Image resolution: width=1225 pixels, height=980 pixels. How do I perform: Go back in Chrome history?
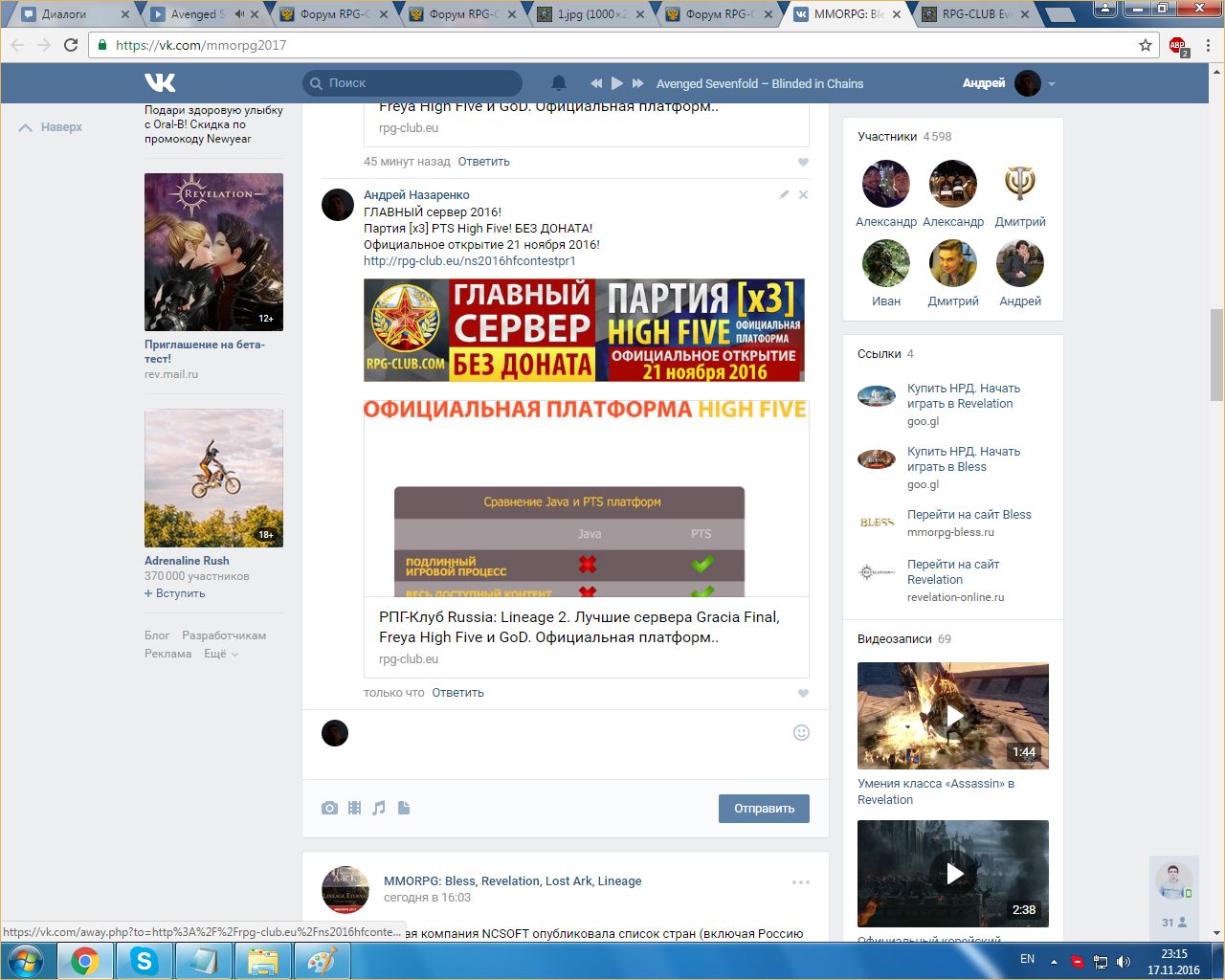point(17,45)
